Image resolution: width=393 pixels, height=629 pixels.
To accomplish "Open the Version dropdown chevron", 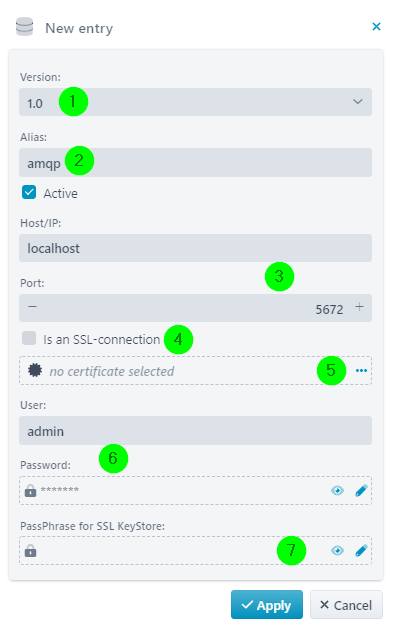I will (357, 101).
